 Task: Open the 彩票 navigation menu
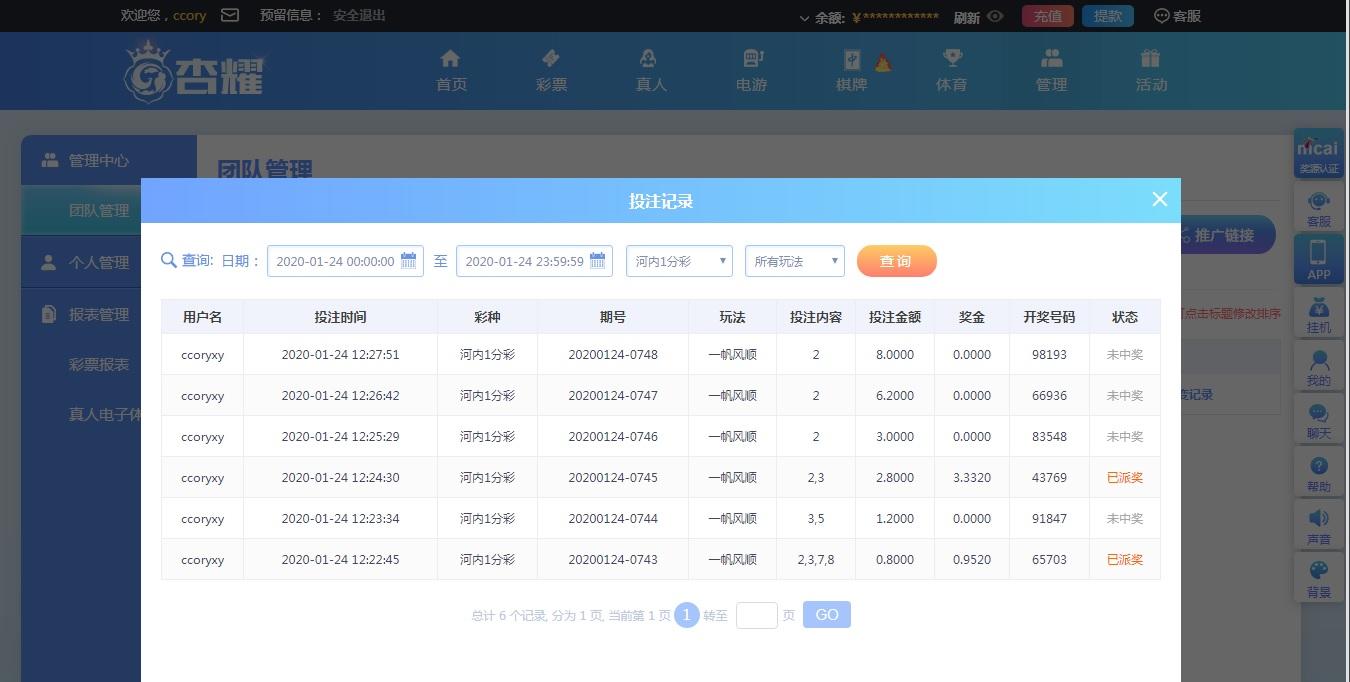pos(551,70)
